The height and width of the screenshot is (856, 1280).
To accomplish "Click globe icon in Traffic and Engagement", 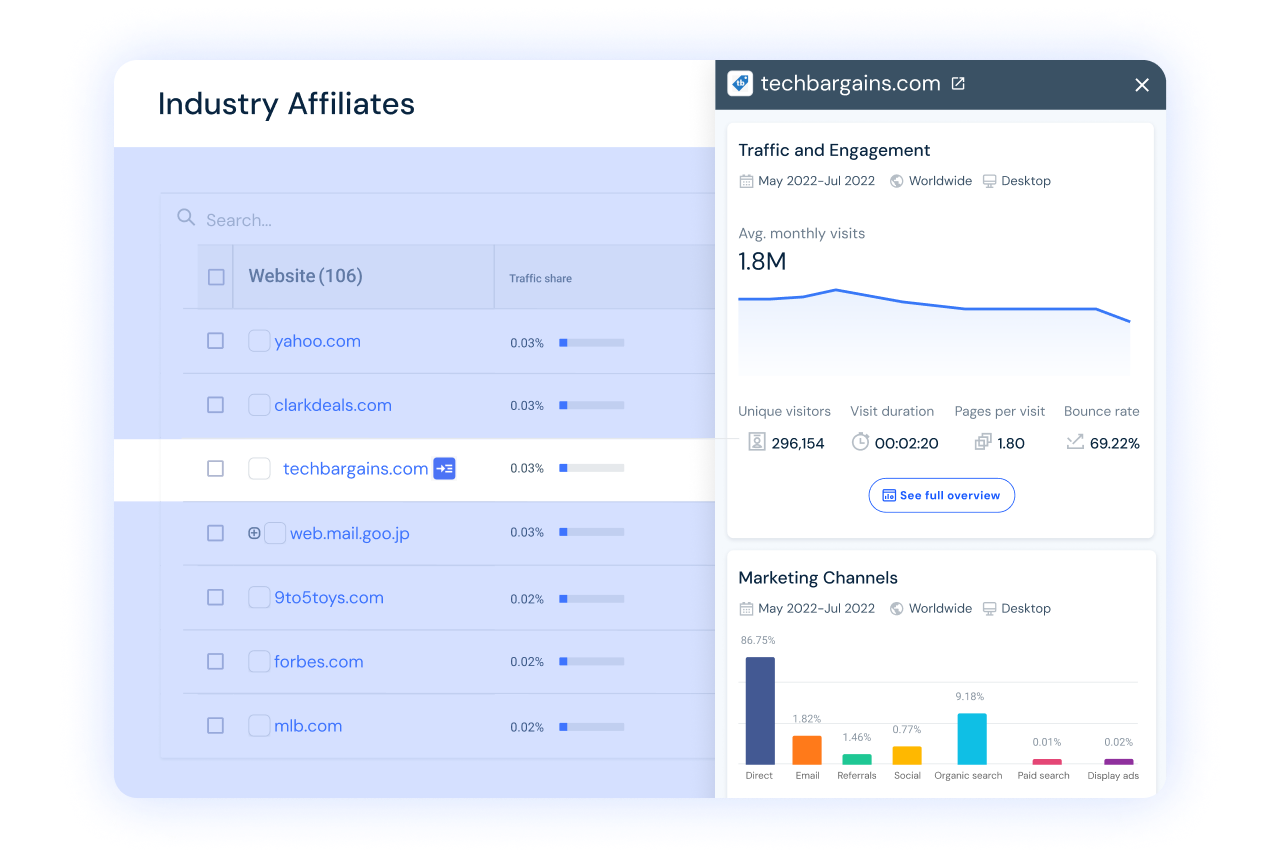I will 897,181.
